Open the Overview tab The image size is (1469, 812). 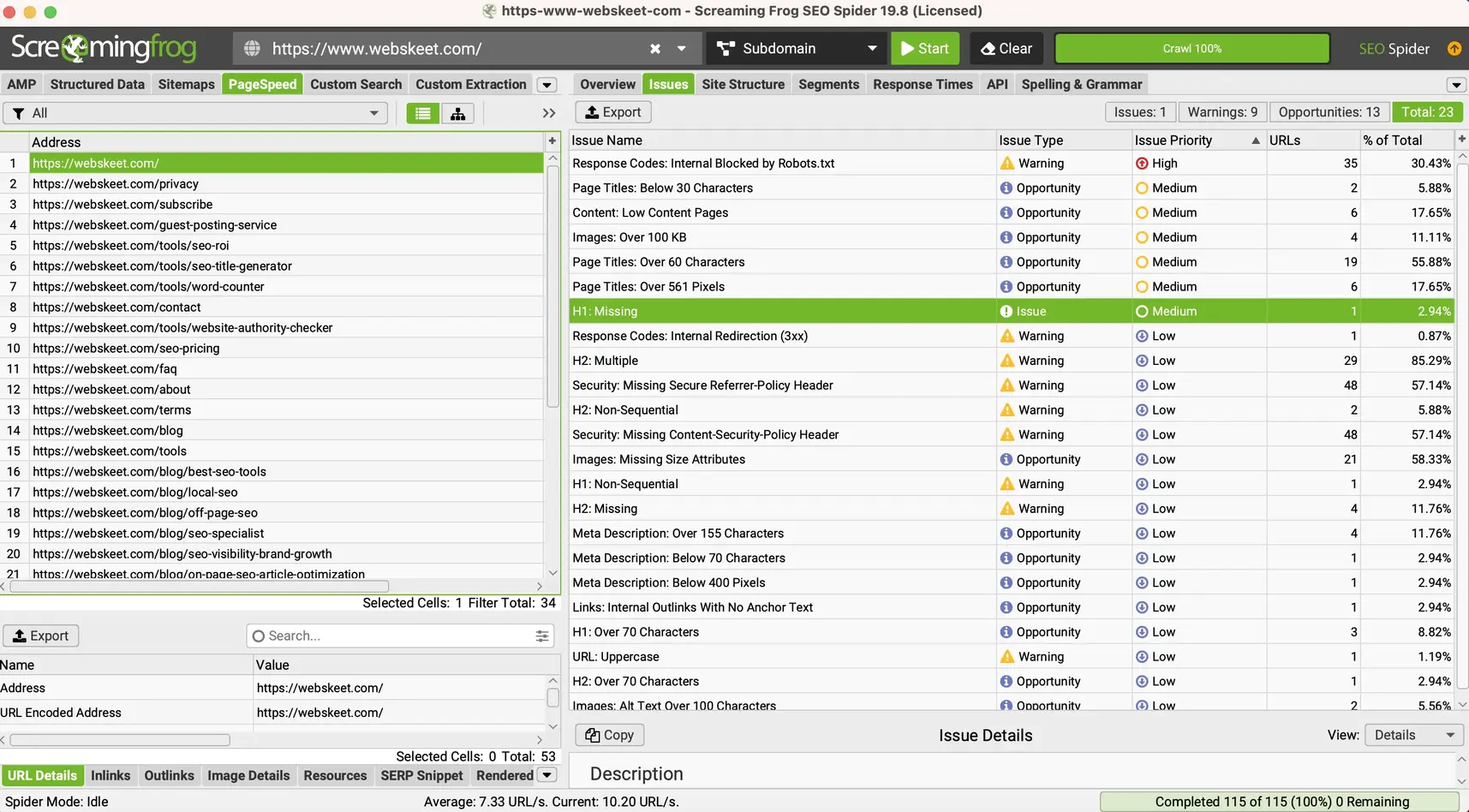click(607, 84)
